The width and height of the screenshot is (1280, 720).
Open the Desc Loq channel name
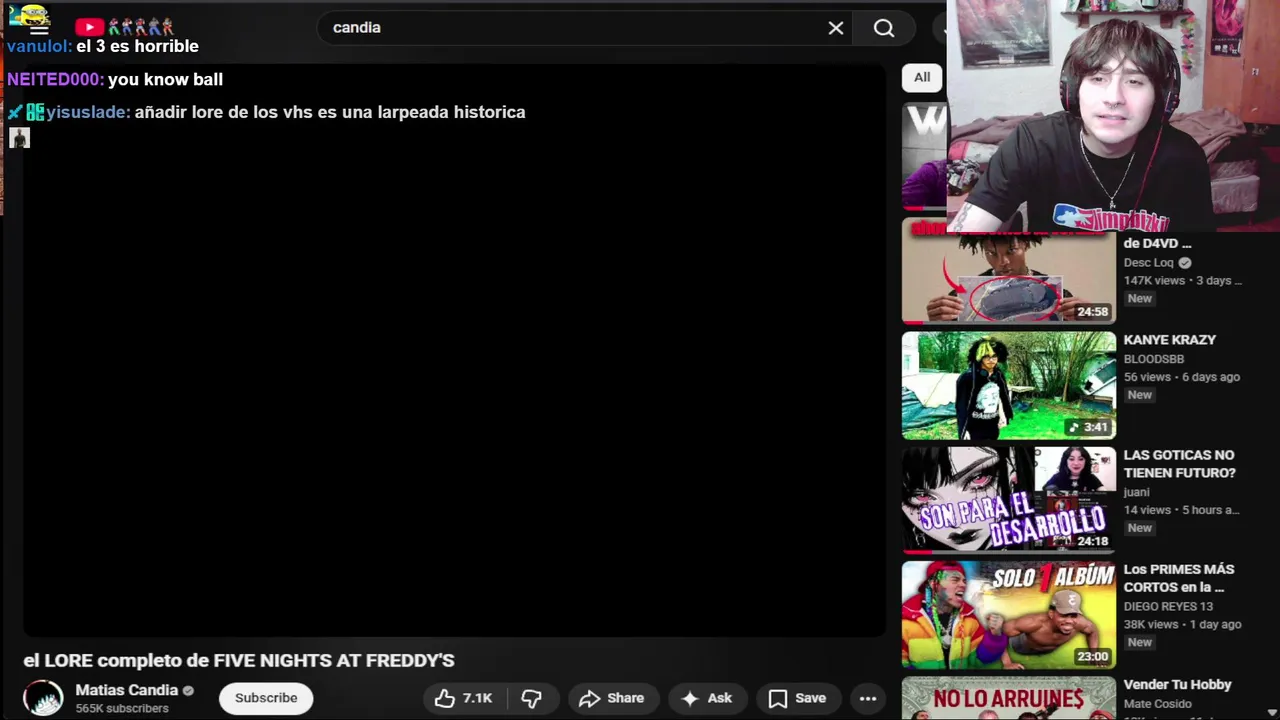pyautogui.click(x=1148, y=263)
